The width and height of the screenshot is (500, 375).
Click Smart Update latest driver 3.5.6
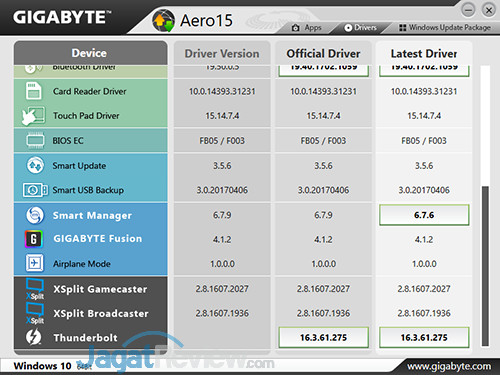click(424, 166)
